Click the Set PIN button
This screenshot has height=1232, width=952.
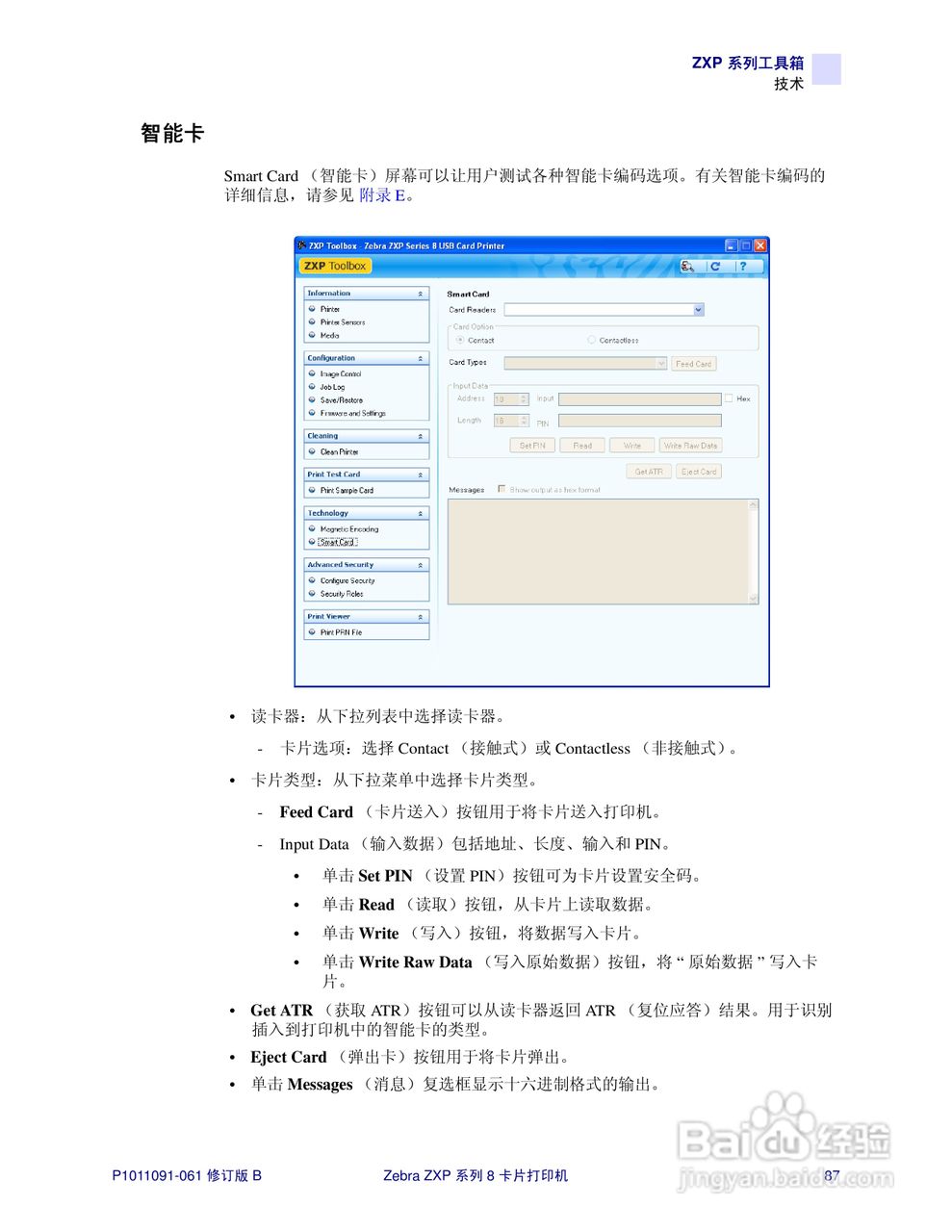pyautogui.click(x=532, y=446)
